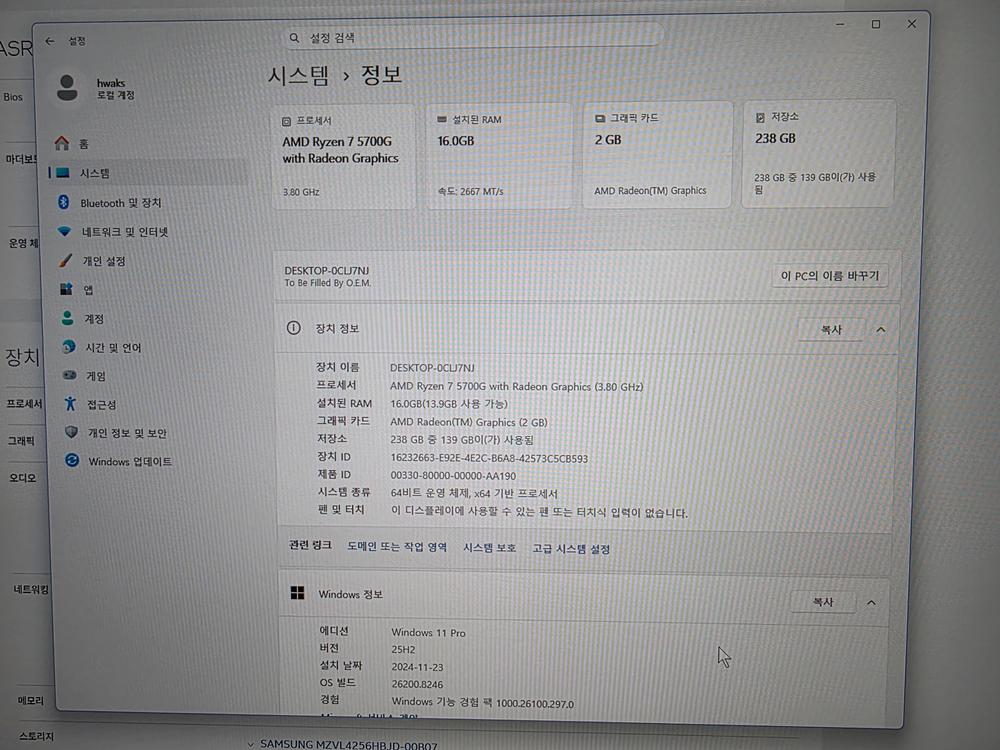Collapse the Windows 정보 section

click(871, 602)
